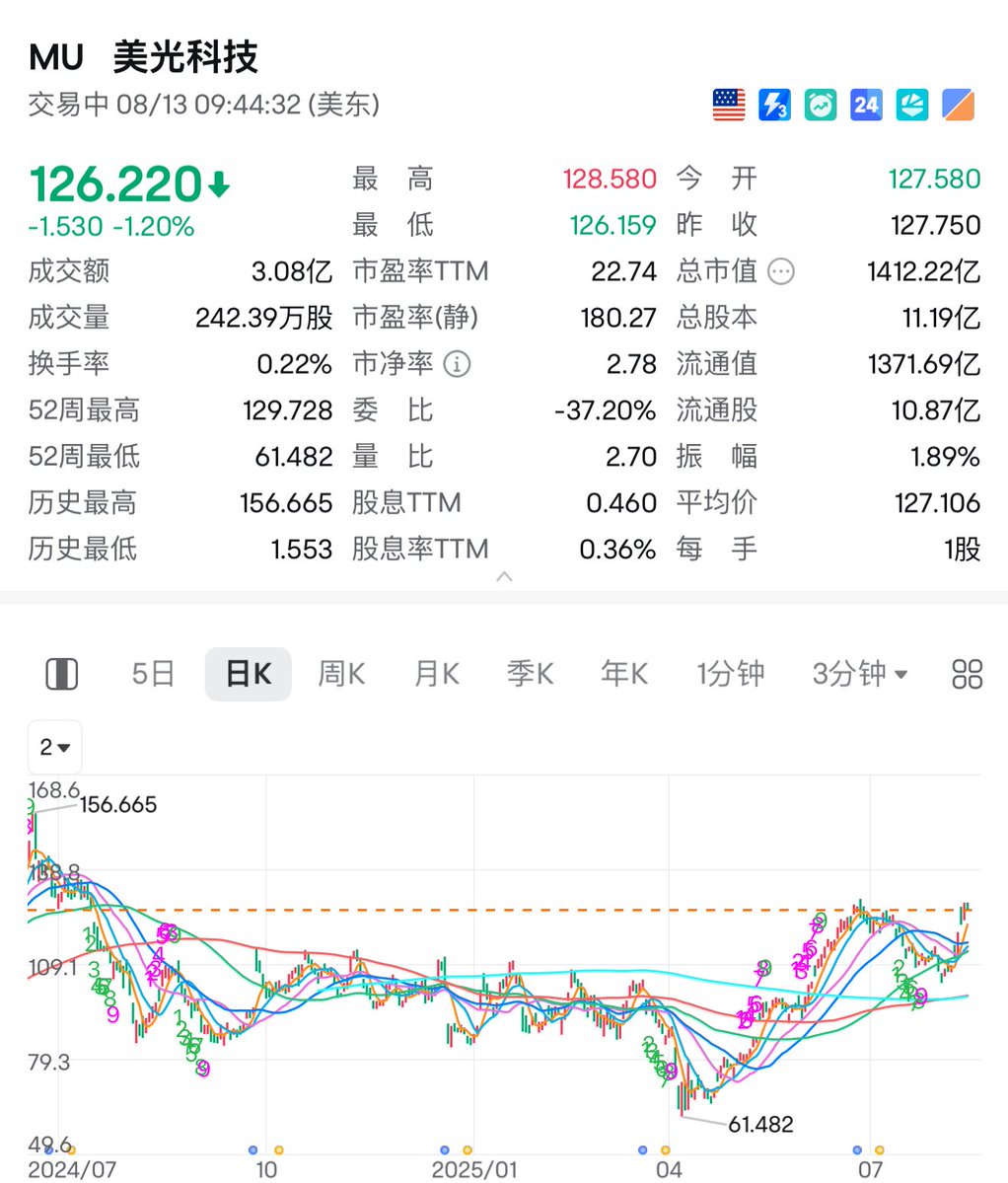Collapse the quote details with the up chevron
The width and height of the screenshot is (1008, 1183).
pyautogui.click(x=504, y=577)
